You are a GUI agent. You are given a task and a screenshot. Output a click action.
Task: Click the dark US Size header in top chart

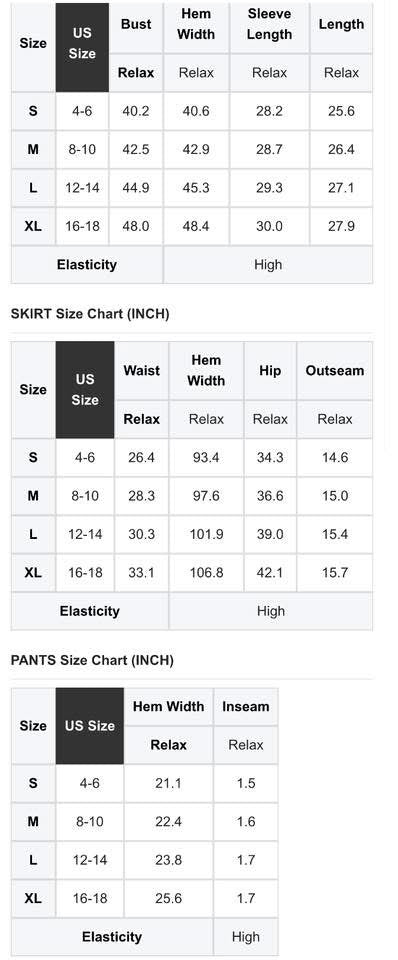pos(82,48)
